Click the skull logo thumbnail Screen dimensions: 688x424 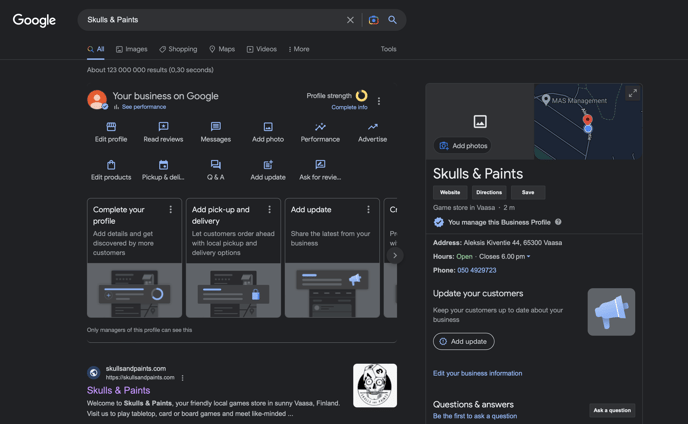click(375, 385)
